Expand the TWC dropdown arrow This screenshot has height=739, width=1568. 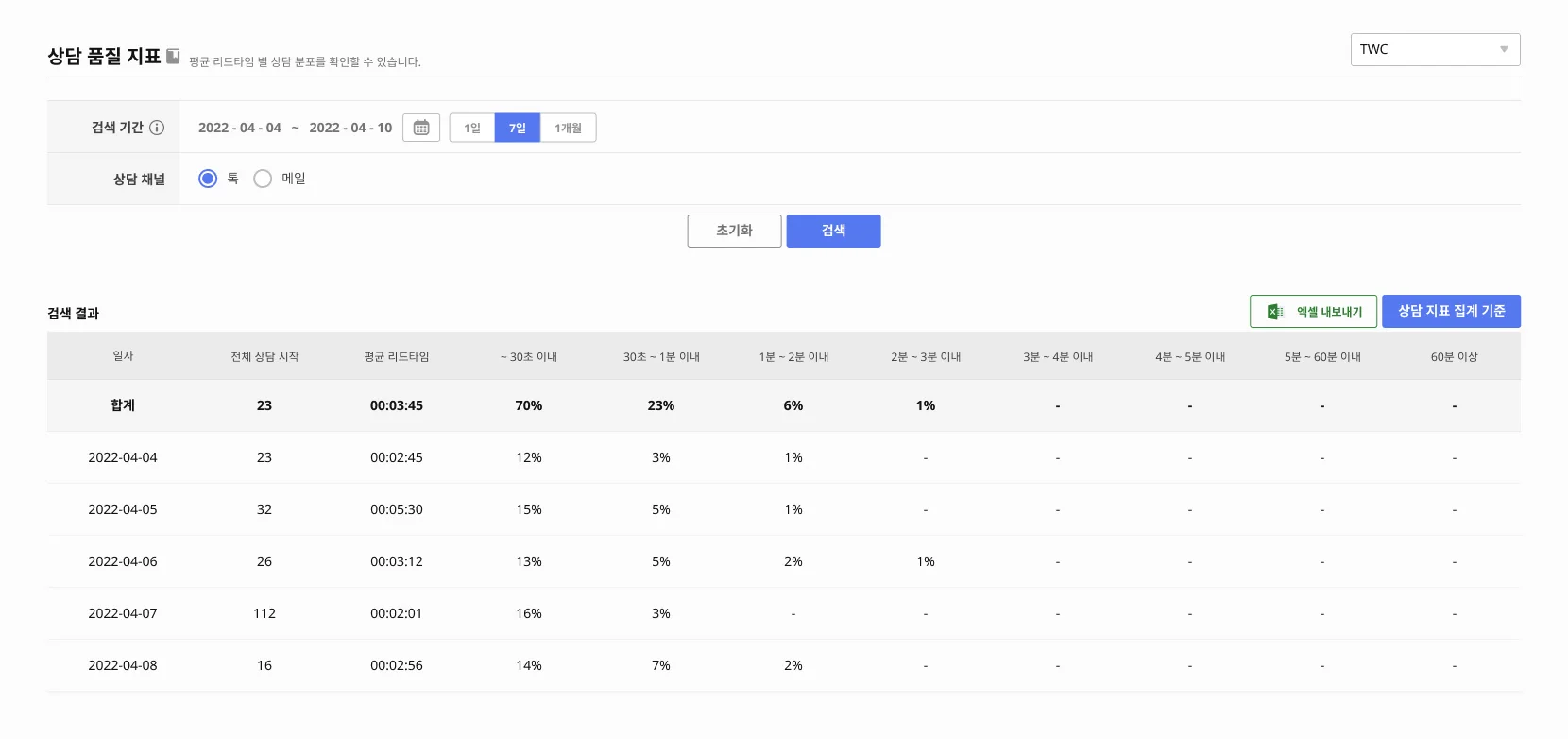click(x=1504, y=49)
